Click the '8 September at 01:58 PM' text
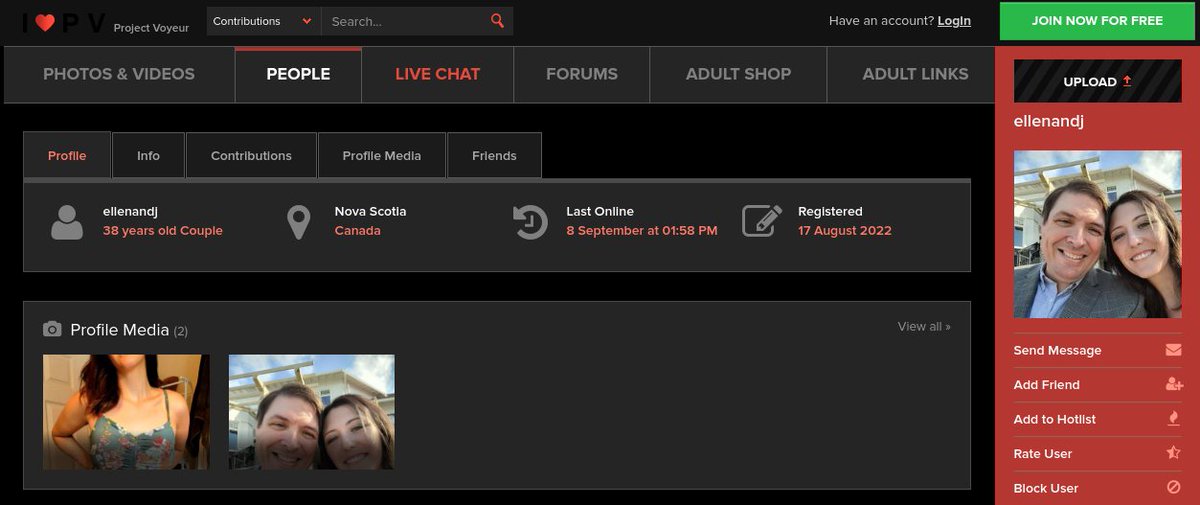This screenshot has height=505, width=1200. pyautogui.click(x=642, y=230)
